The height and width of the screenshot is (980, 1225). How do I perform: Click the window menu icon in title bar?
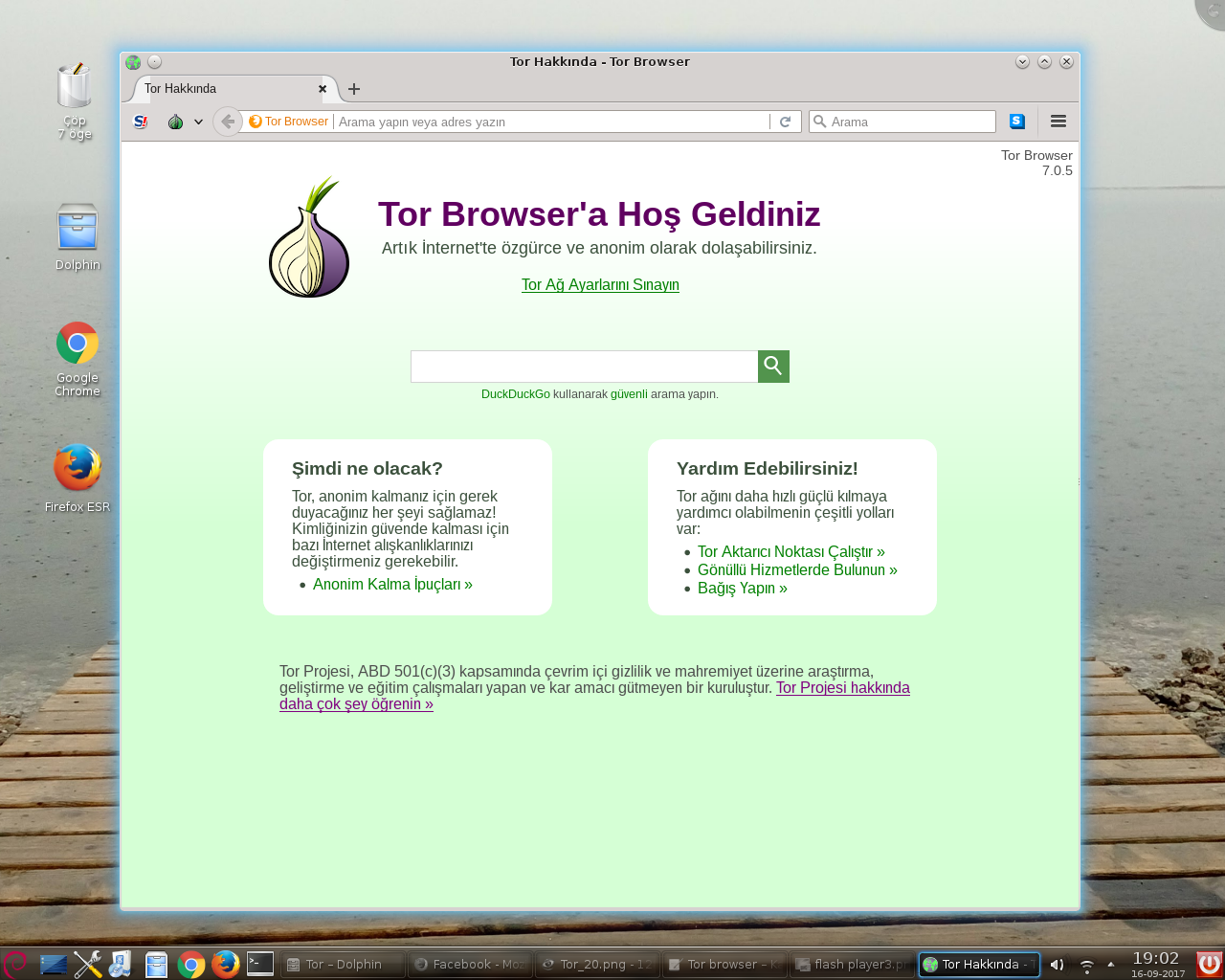coord(133,62)
